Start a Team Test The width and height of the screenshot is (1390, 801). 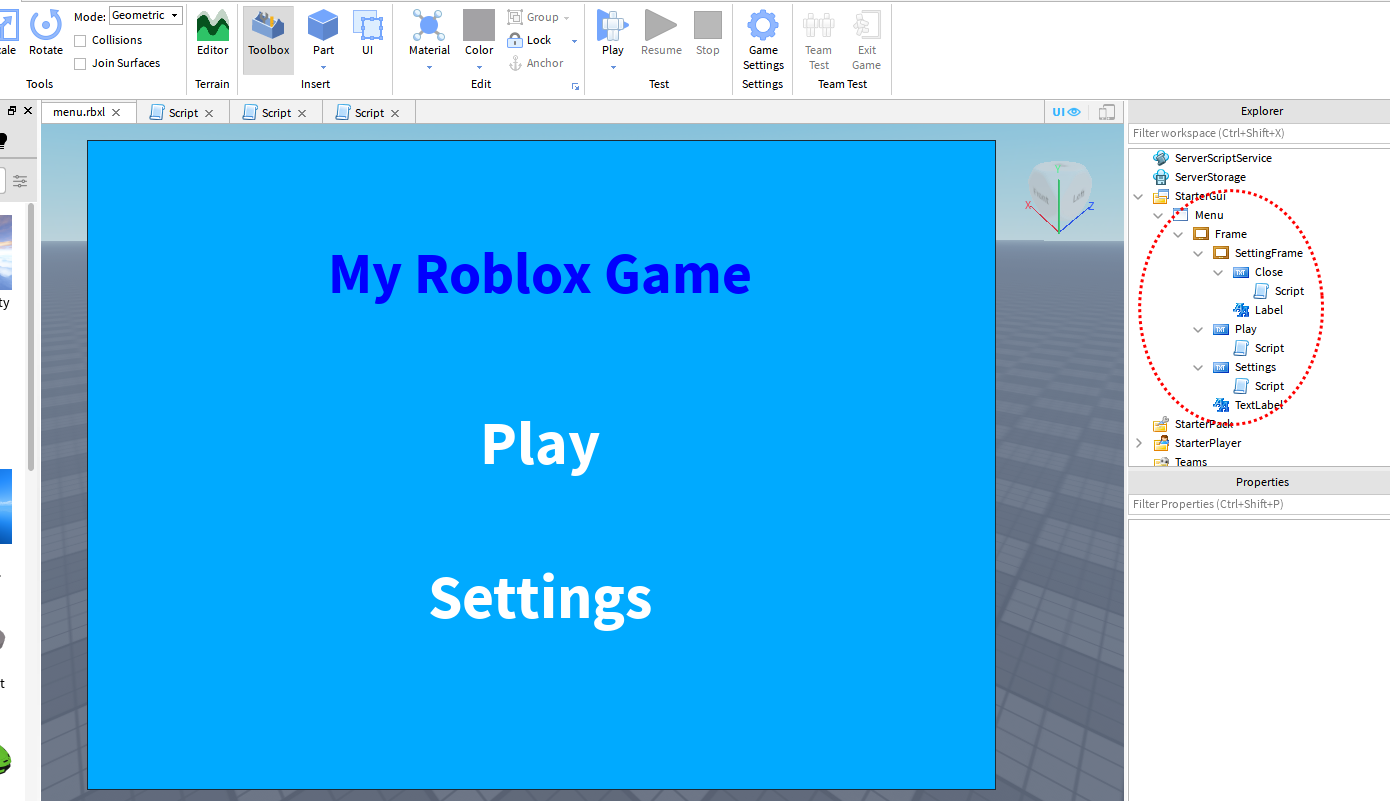(x=818, y=40)
